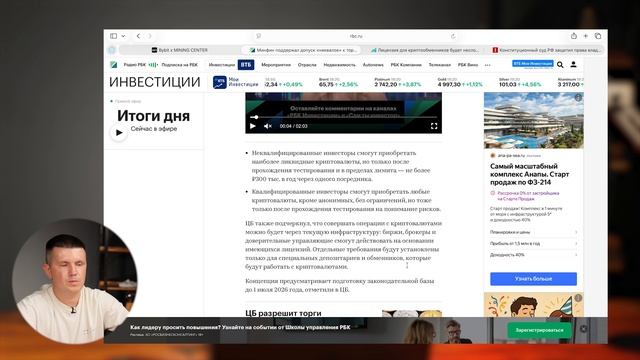The width and height of the screenshot is (640, 360).
Task: Click the Самый масштабный комплекс Анапы ad headline
Action: click(x=529, y=174)
